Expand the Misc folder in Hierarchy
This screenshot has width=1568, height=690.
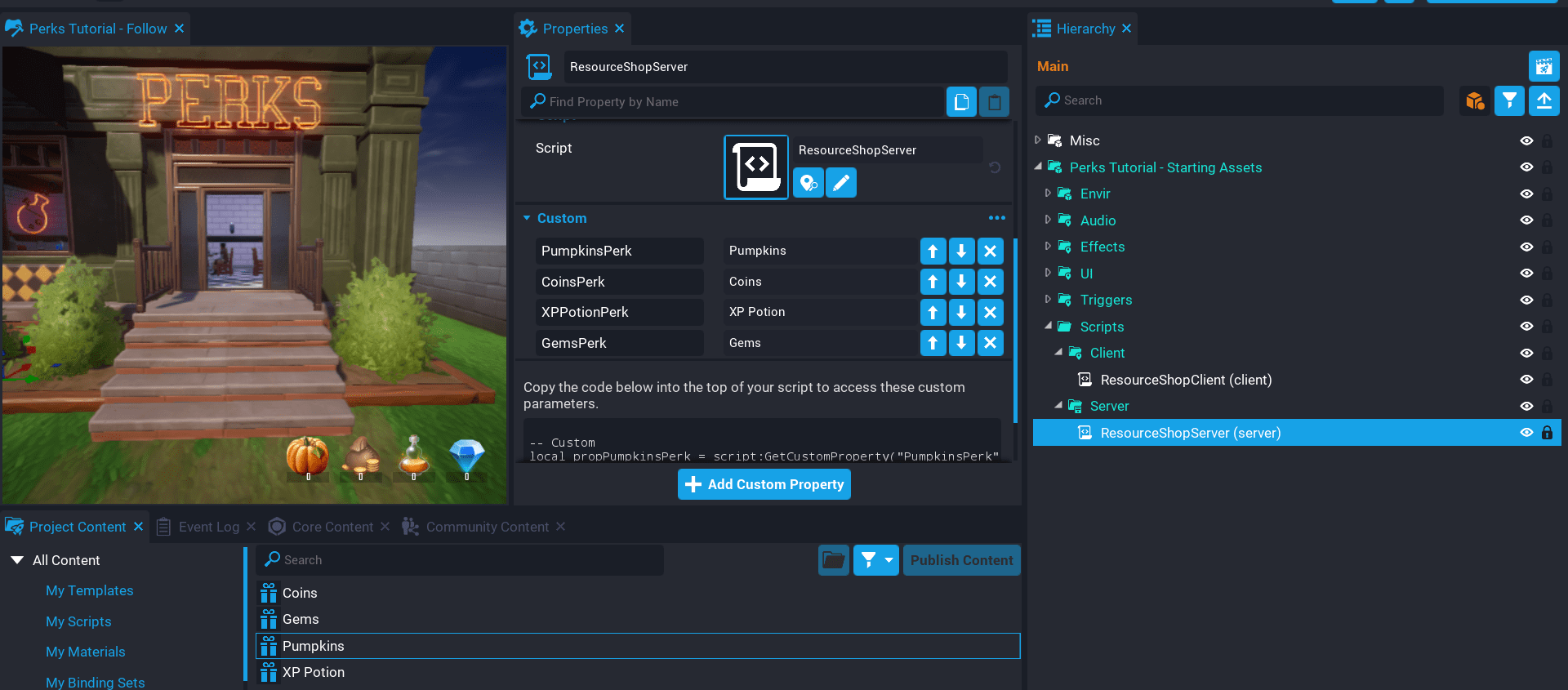[x=1038, y=140]
